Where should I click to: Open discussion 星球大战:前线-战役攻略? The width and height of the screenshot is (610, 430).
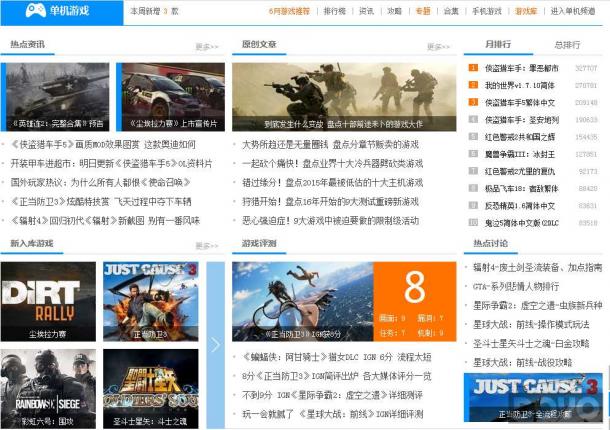522,363
